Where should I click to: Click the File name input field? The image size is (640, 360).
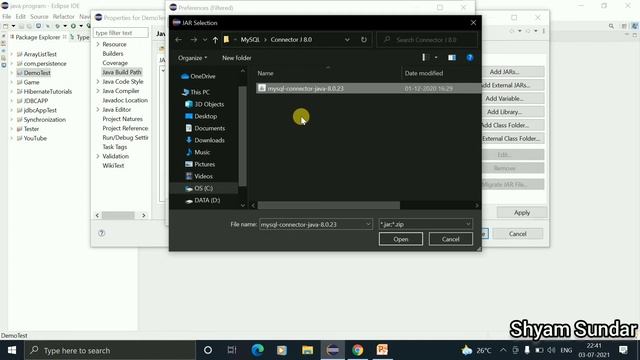311,224
